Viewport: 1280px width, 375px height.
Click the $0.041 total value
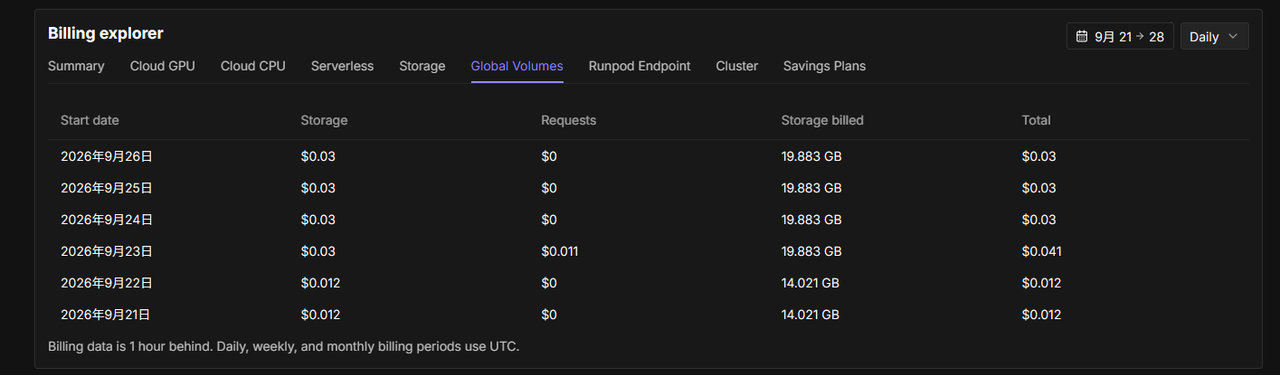tap(1041, 251)
